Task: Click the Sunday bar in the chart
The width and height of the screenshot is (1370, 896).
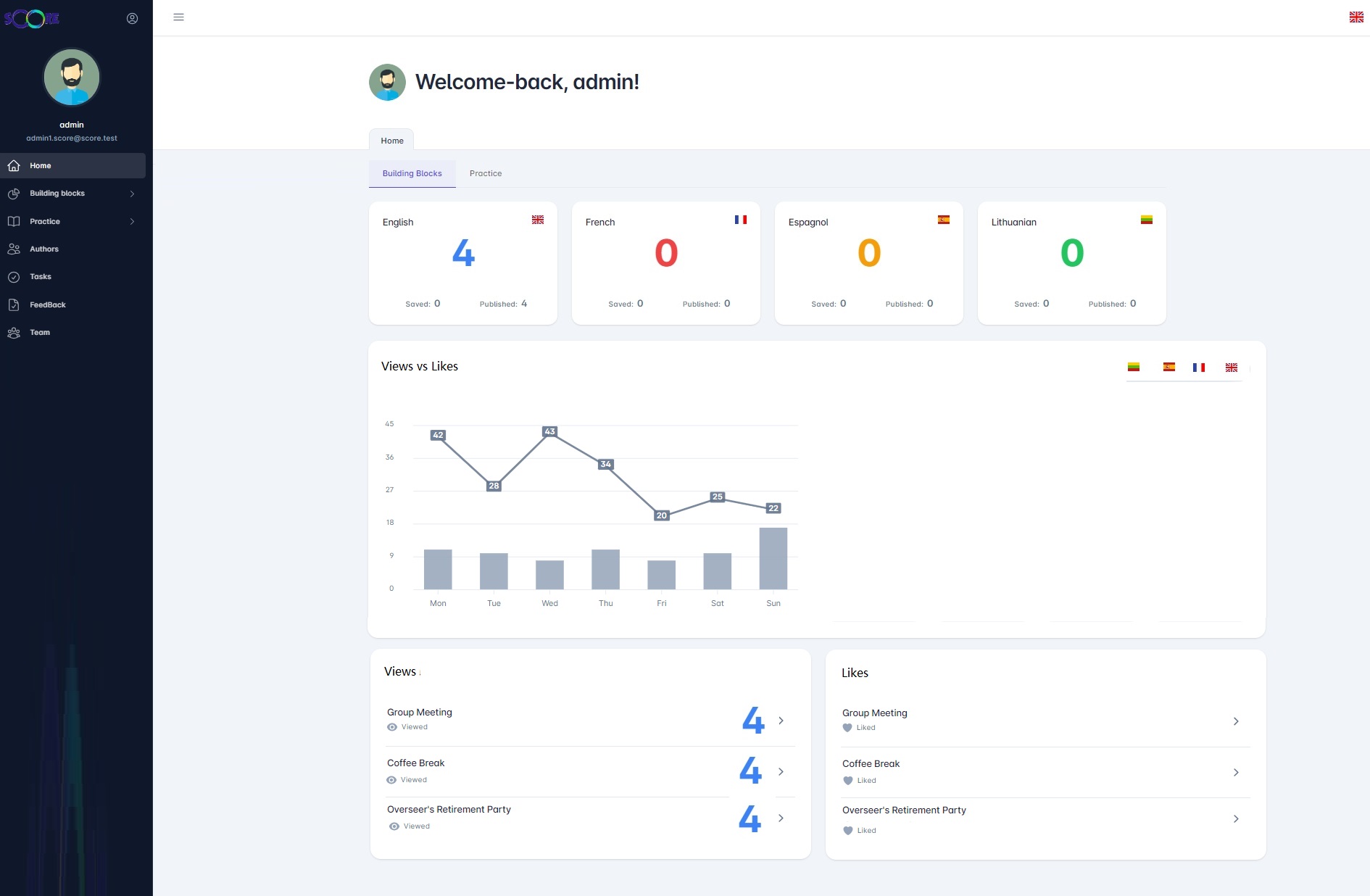Action: point(773,558)
